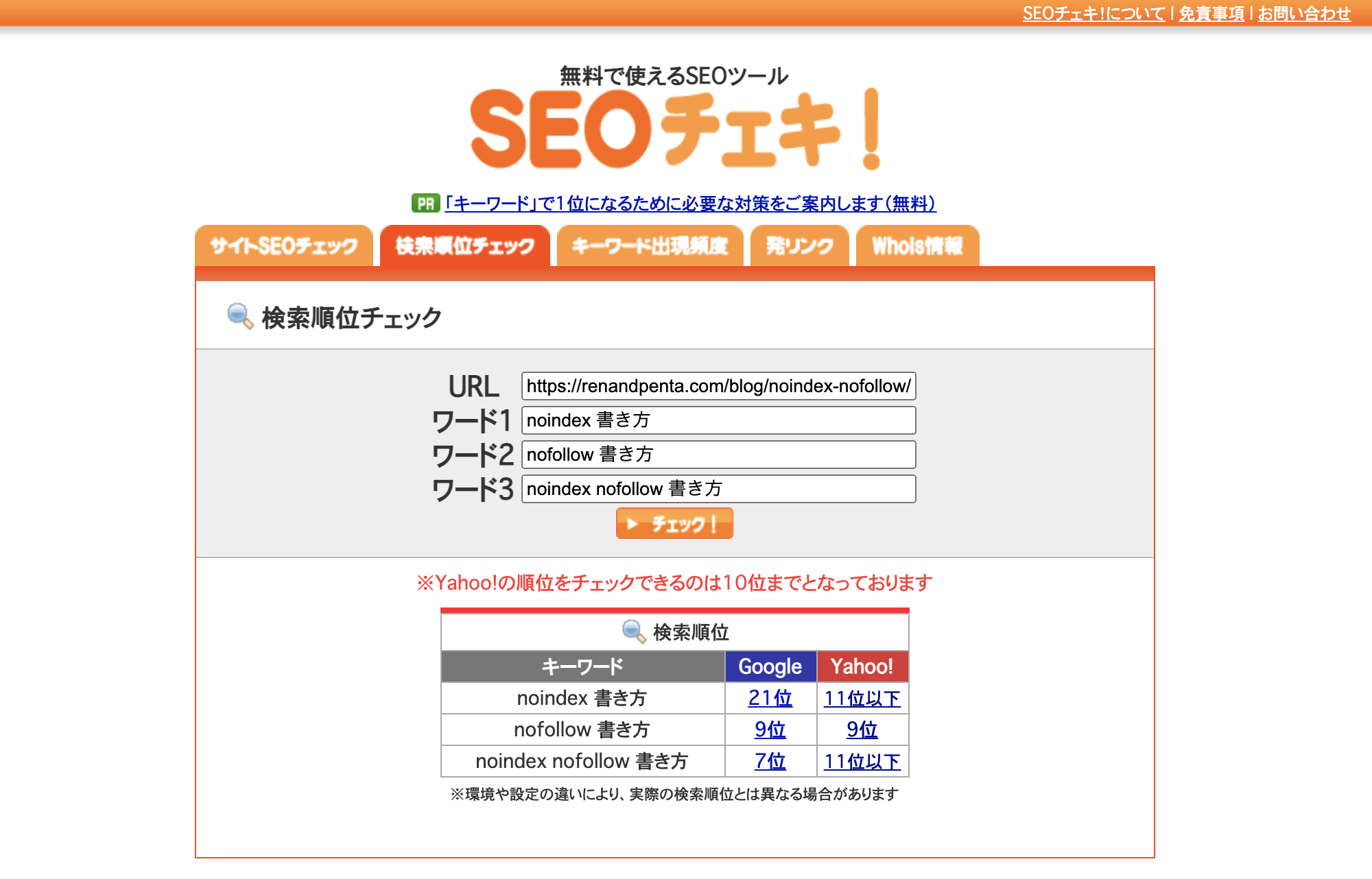
Task: Open the サイトSEOチェック tab
Action: (x=284, y=245)
